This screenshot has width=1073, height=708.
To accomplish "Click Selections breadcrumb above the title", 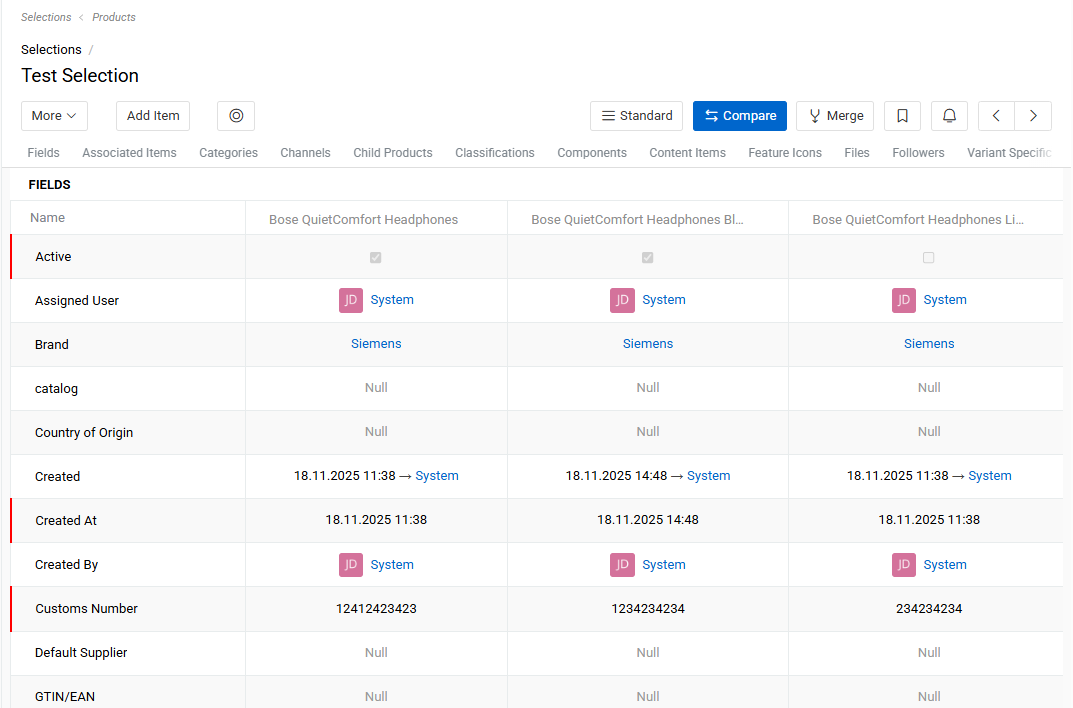I will click(x=51, y=50).
